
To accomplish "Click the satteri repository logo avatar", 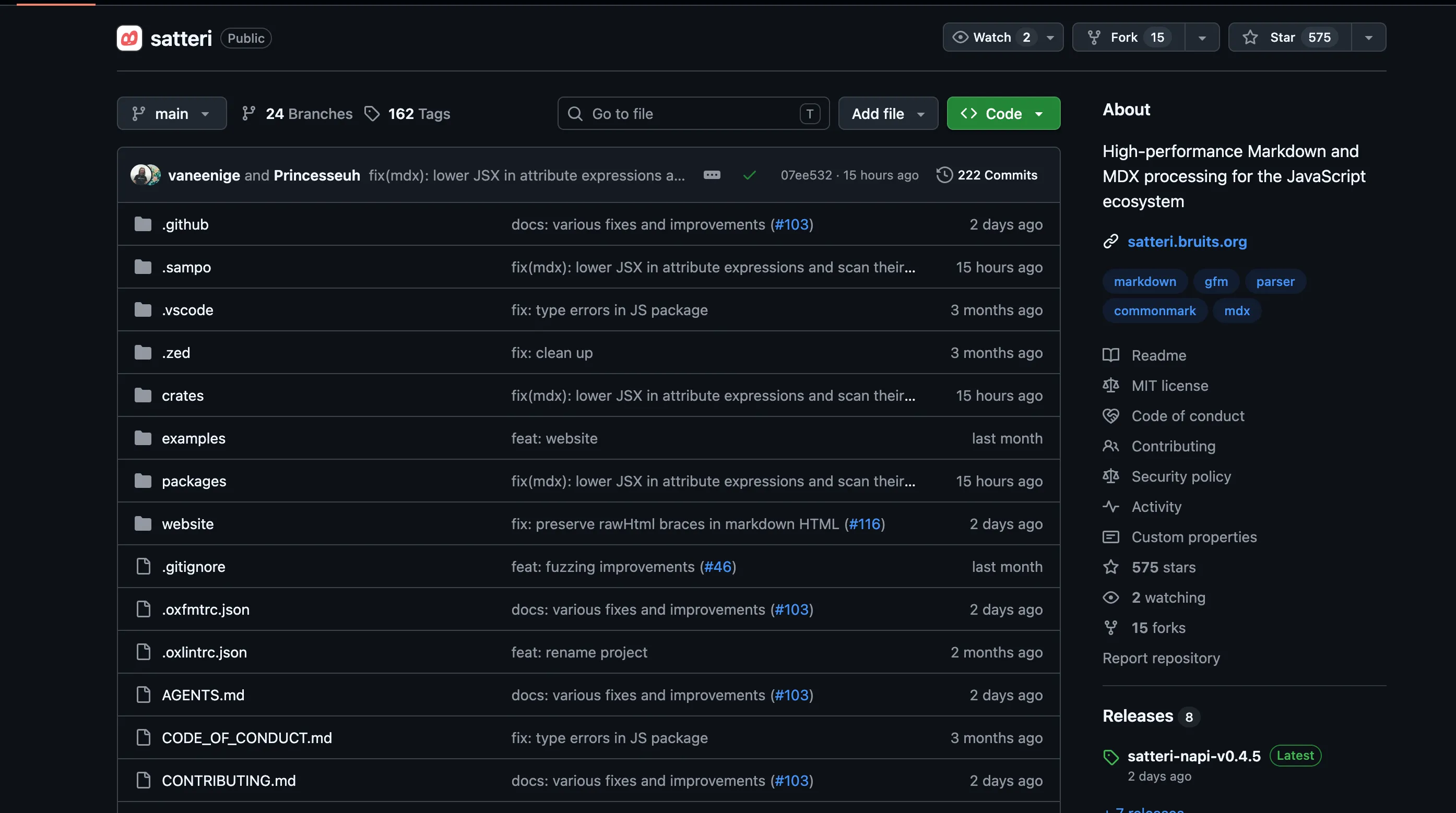I will pos(129,38).
